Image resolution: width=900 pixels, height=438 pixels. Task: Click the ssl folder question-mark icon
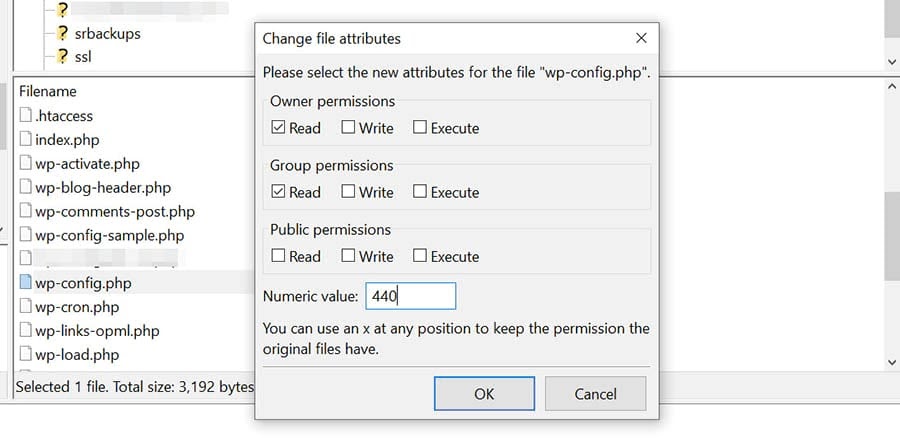tap(62, 57)
